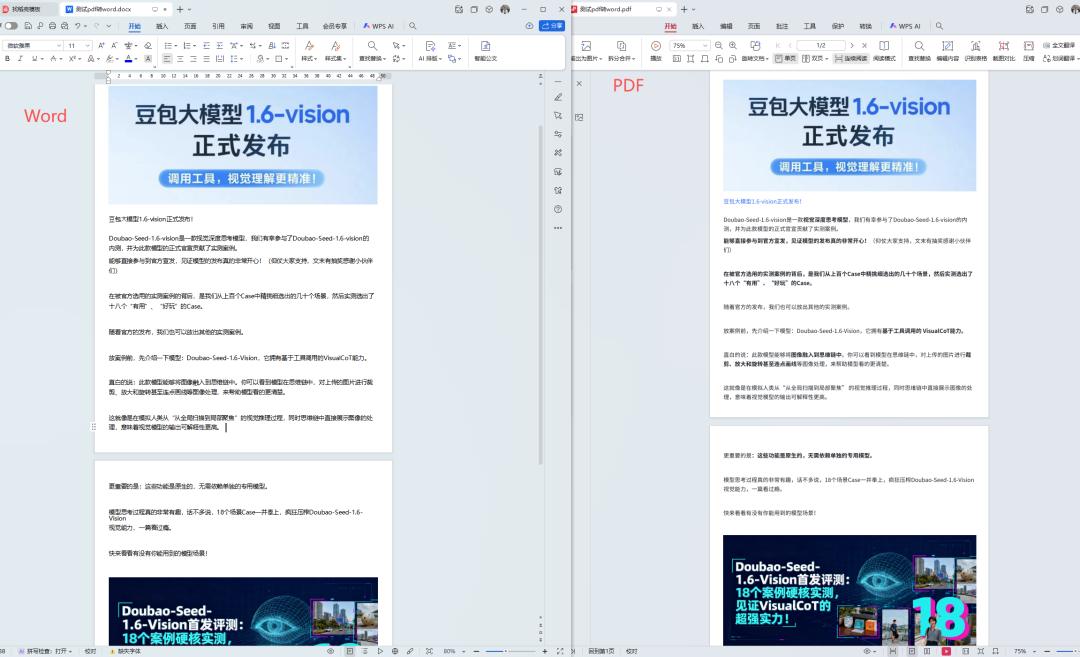Toggle the switch at left of Word quick toolbar
The image size is (1080, 657).
coord(11,26)
